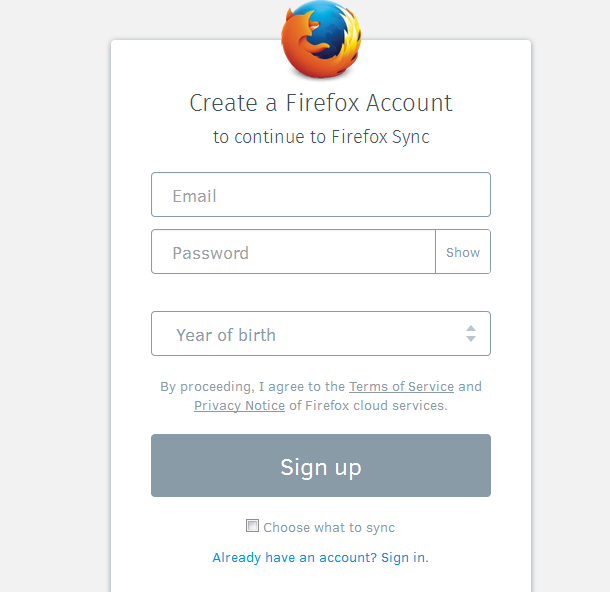This screenshot has width=610, height=592.
Task: Click the up arrow in Year of birth
Action: [x=471, y=328]
